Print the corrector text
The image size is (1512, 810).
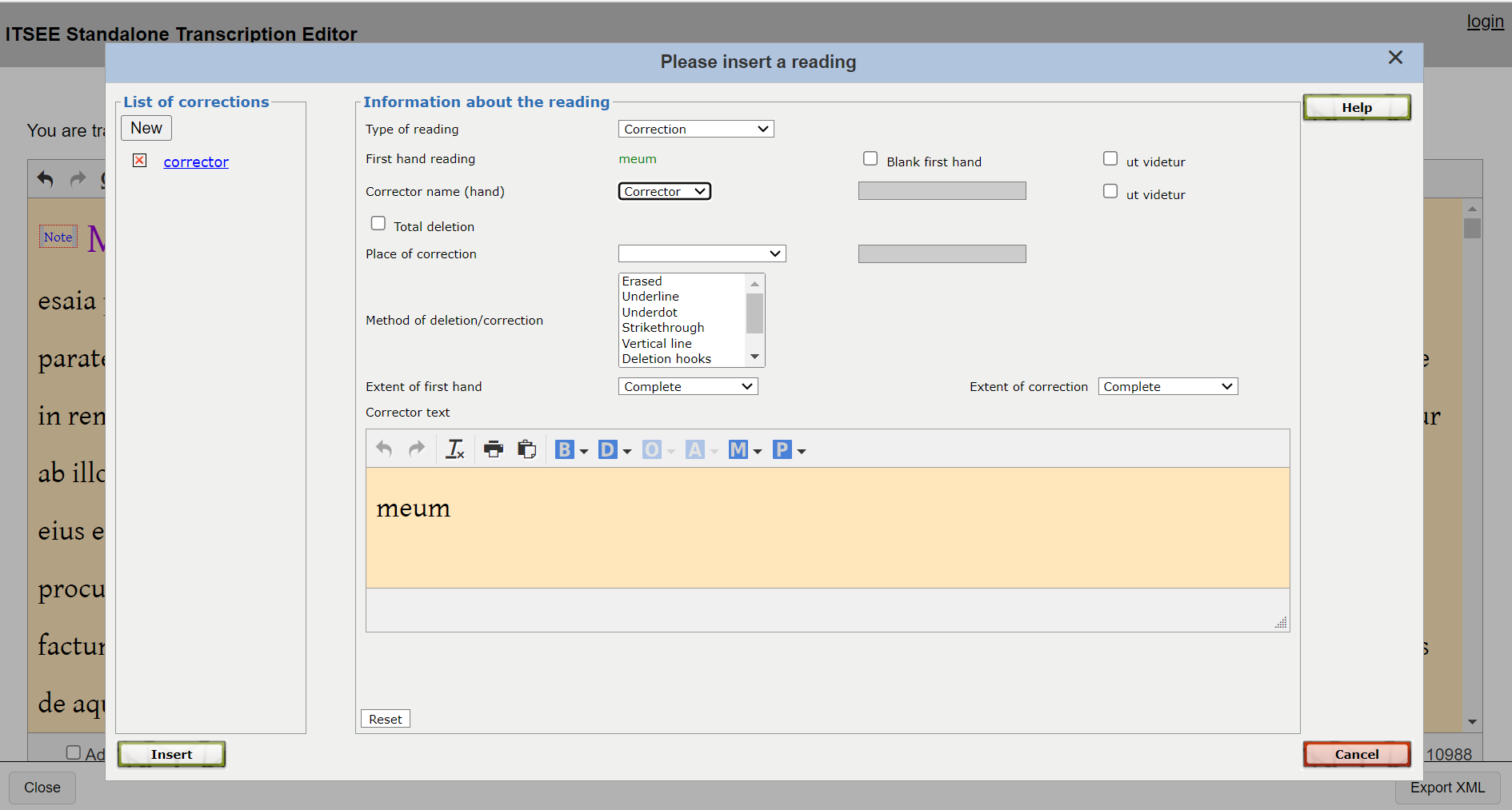[x=494, y=449]
